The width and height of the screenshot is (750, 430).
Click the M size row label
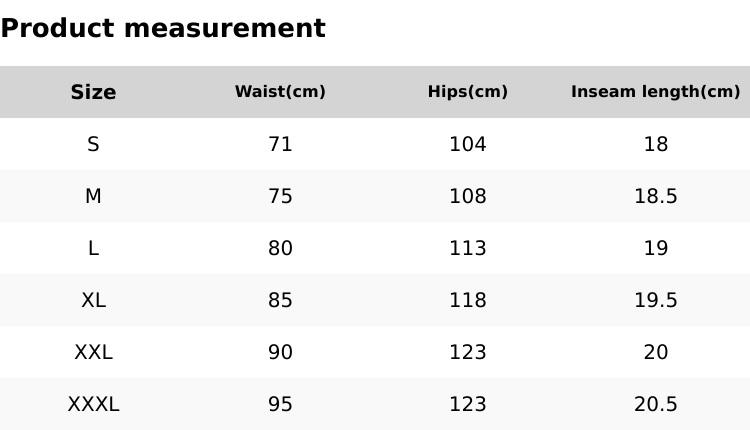click(93, 196)
